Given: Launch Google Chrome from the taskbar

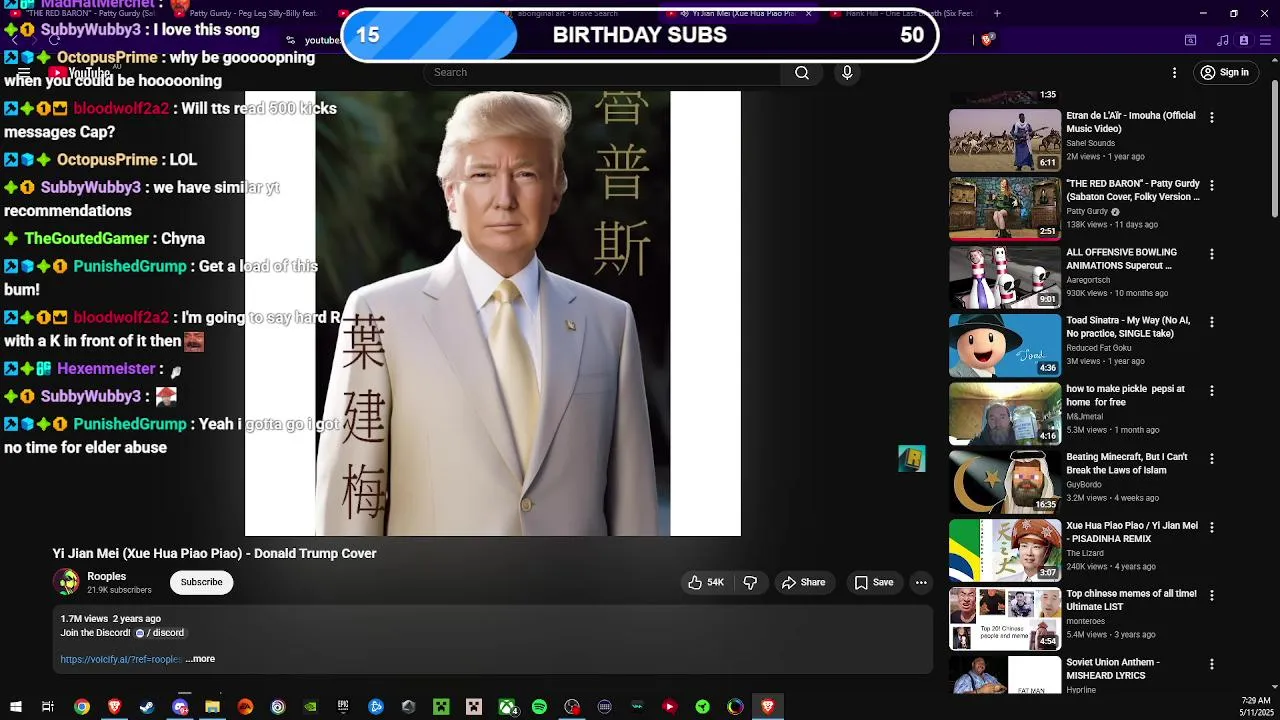Looking at the screenshot, I should coord(82,707).
